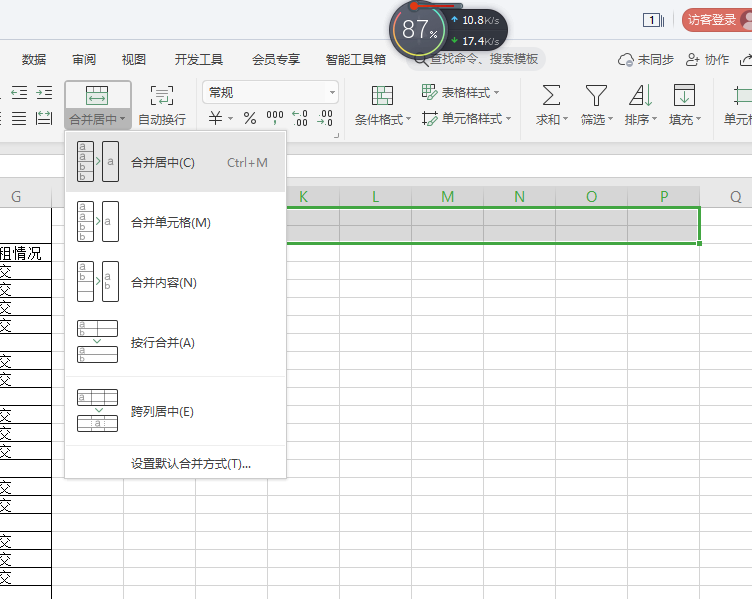Expand the 条件格式 dropdown arrow
Viewport: 752px width, 599px height.
point(409,118)
